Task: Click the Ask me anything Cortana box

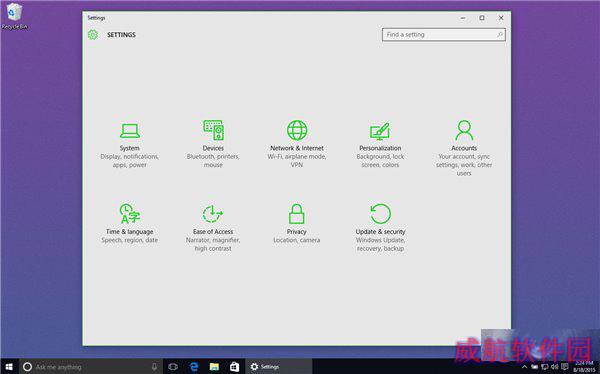Action: (91, 367)
